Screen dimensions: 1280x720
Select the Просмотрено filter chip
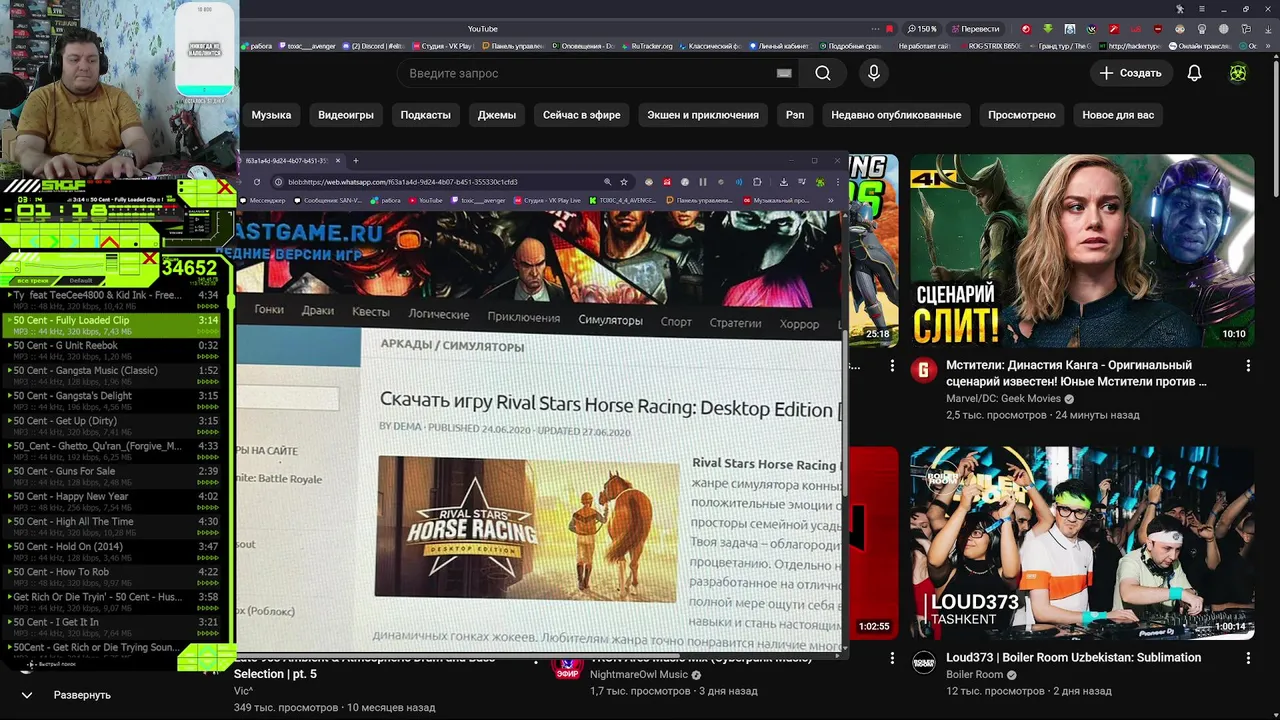pos(1021,115)
